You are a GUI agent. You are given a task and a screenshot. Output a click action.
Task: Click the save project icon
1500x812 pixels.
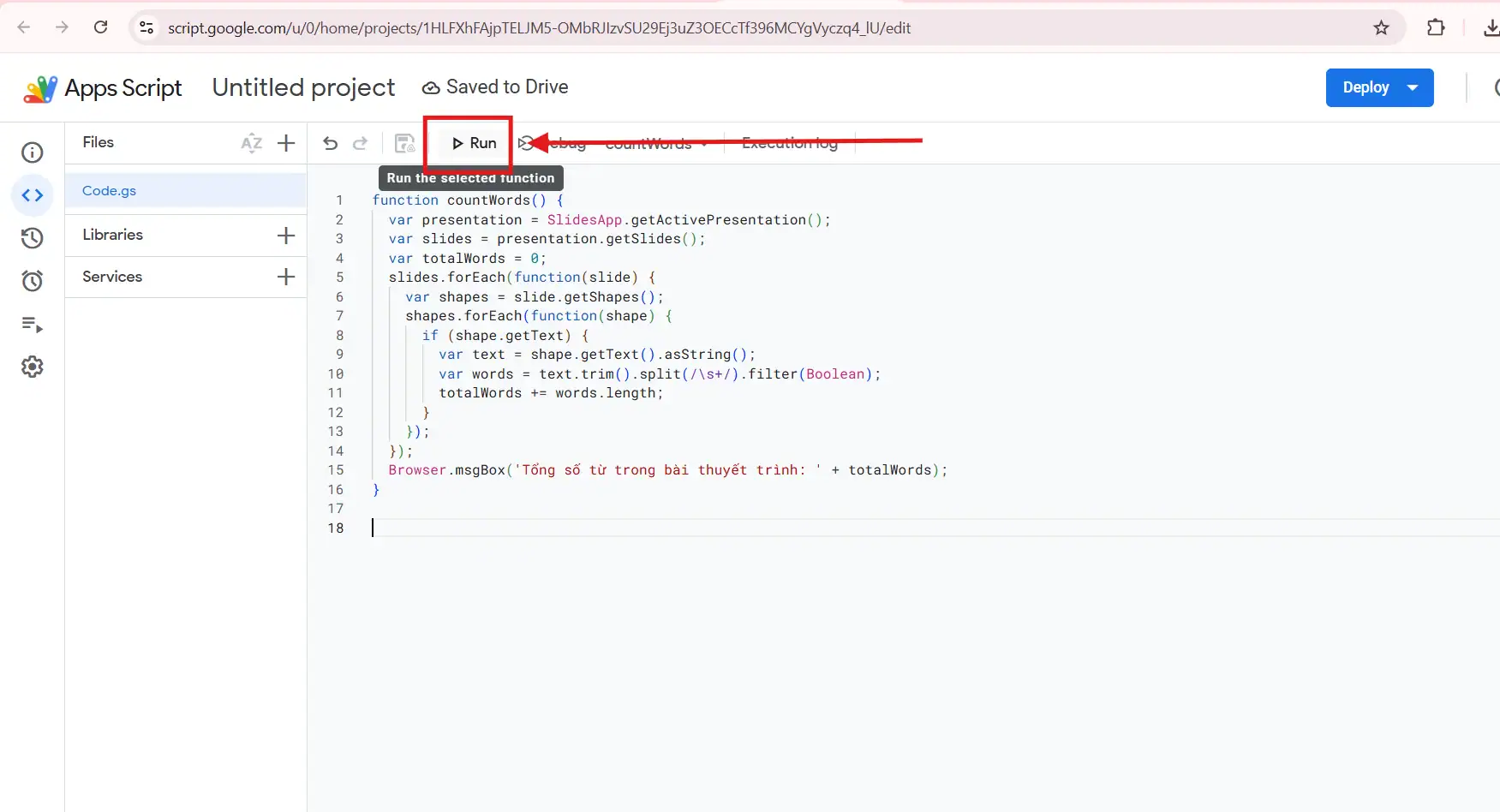coord(404,143)
